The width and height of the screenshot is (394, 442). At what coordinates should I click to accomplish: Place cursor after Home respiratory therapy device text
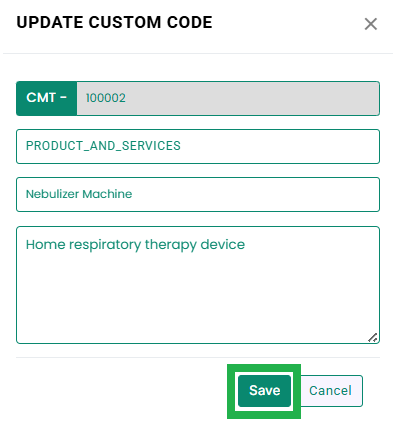point(246,245)
